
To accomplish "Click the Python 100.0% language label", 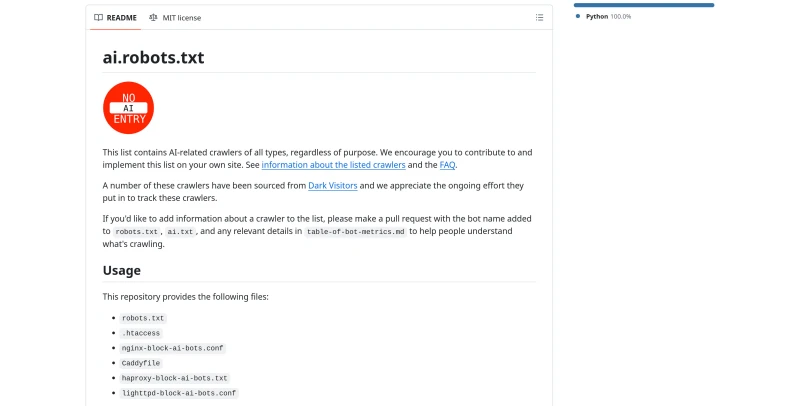I will (x=608, y=16).
